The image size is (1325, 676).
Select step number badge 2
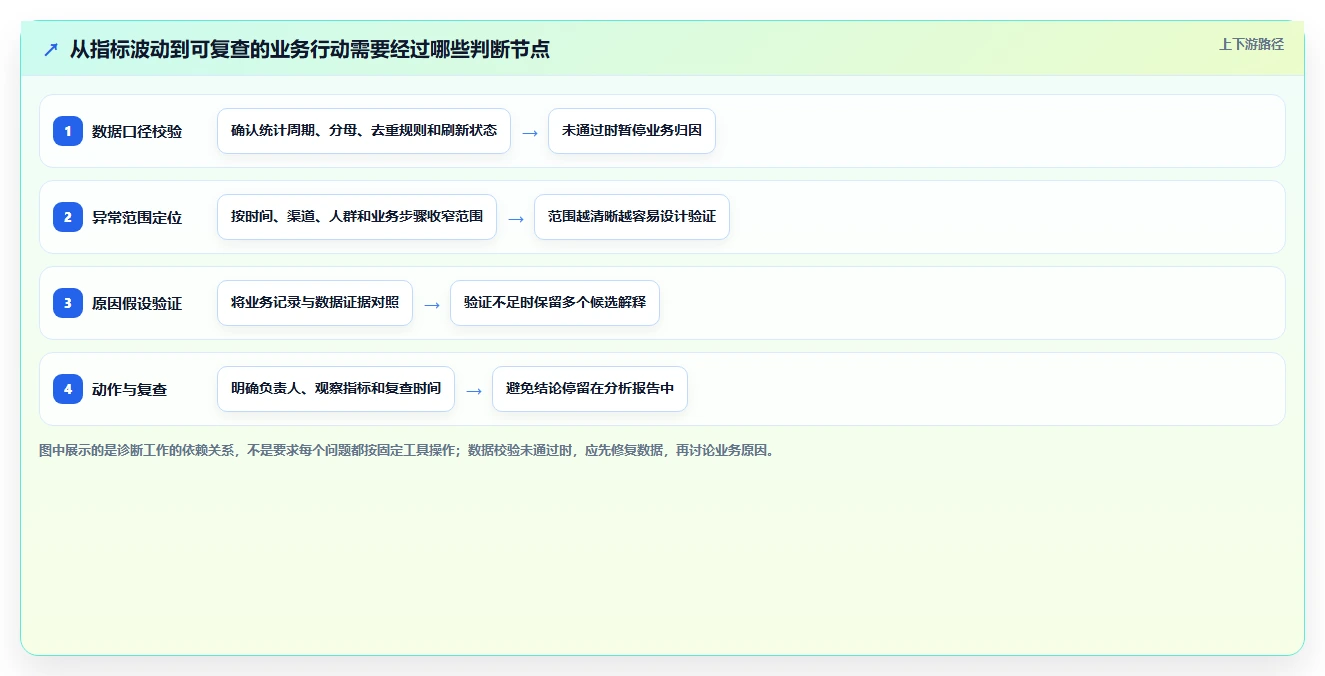68,217
